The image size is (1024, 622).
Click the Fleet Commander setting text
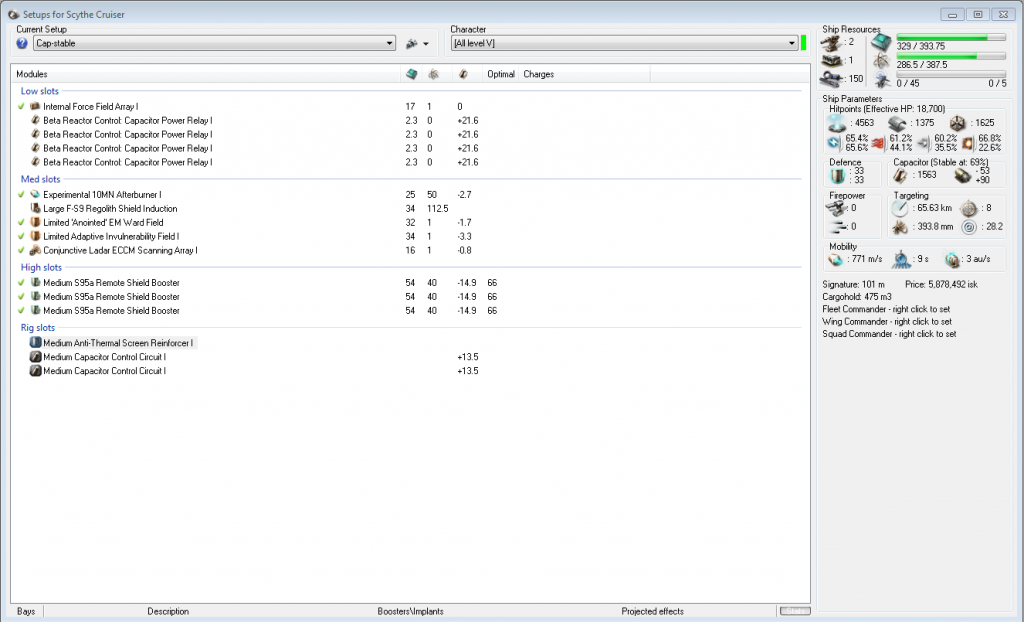883,310
